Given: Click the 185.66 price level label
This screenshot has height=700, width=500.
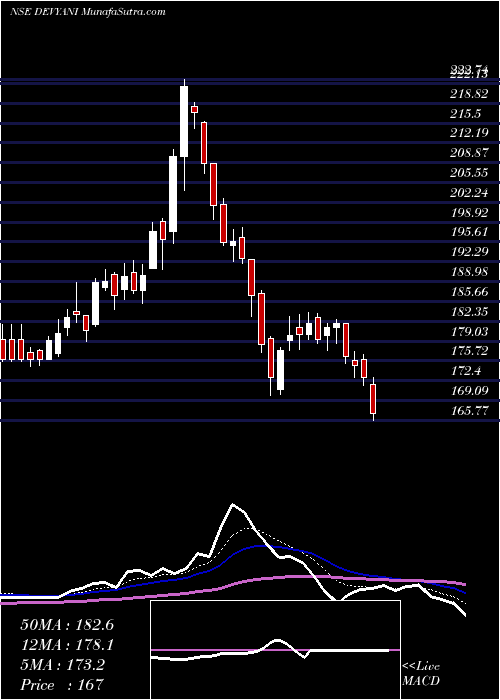Looking at the screenshot, I should tap(469, 292).
